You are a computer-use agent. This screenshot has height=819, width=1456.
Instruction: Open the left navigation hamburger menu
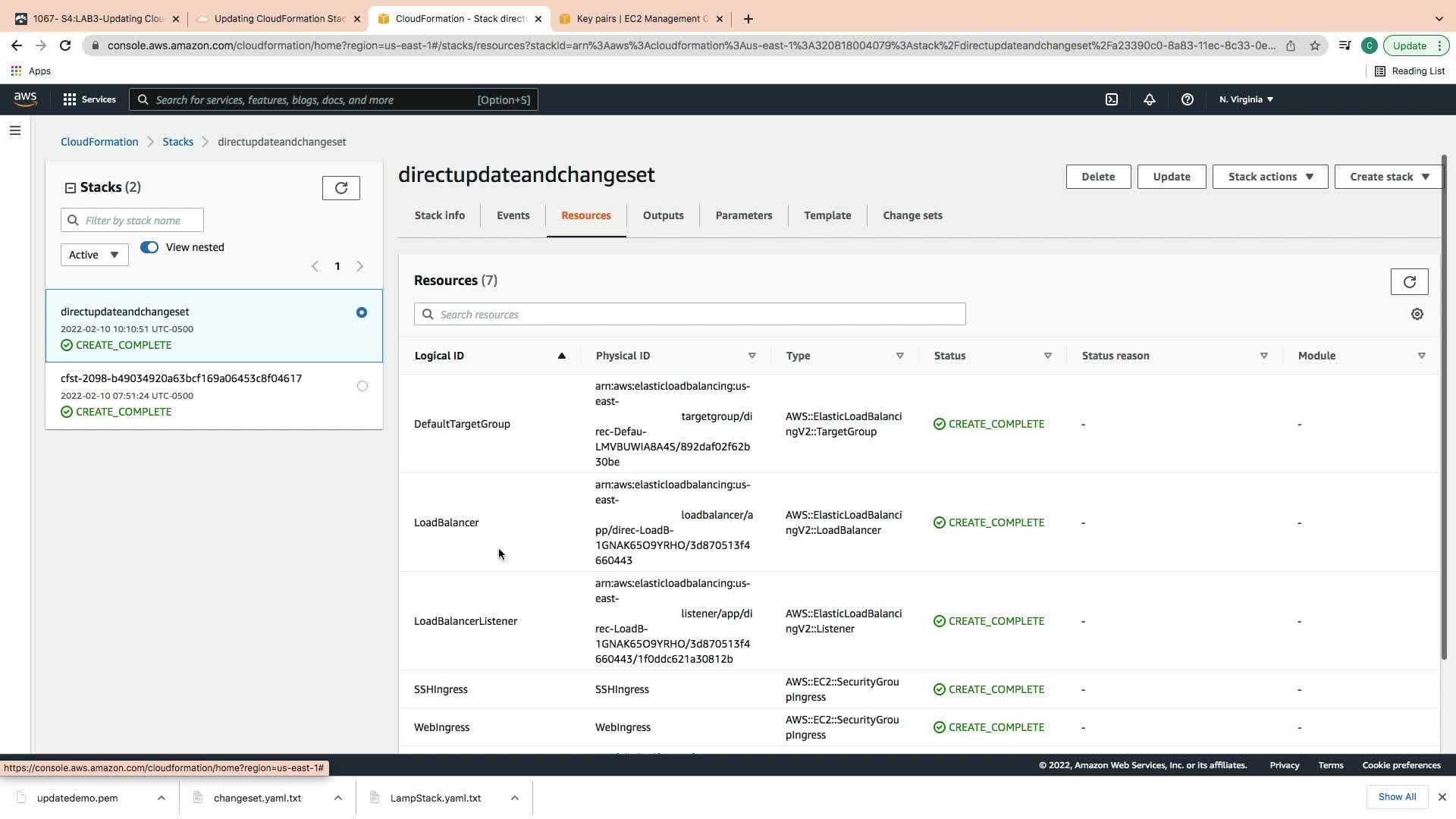pyautogui.click(x=14, y=130)
